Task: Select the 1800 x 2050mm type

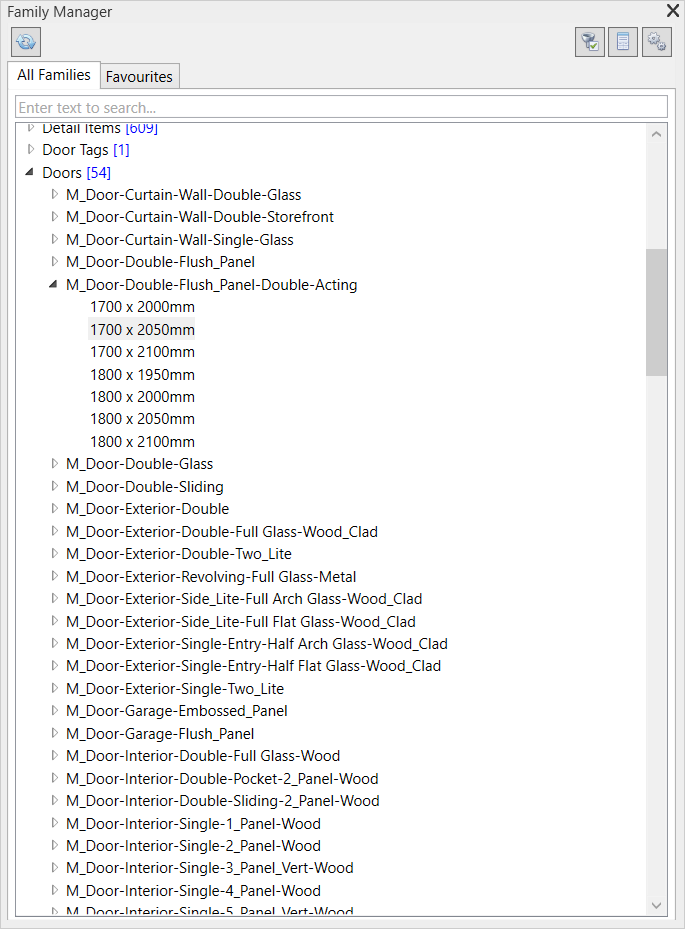Action: (142, 419)
